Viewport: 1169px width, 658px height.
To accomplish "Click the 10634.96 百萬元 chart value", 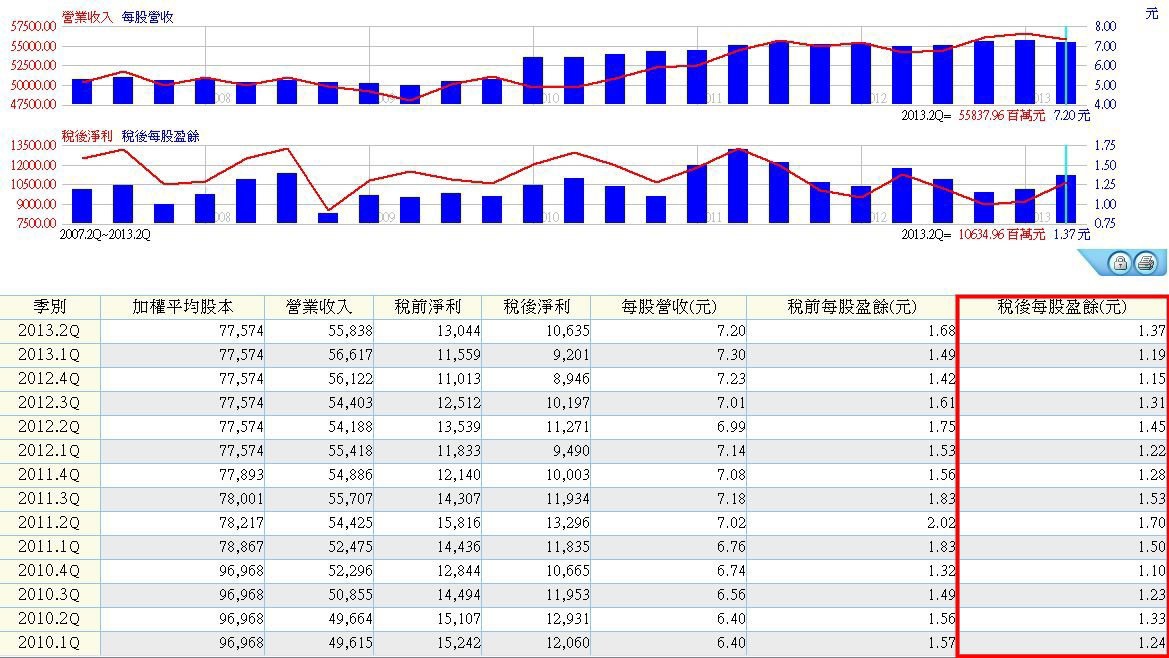I will pos(1001,235).
